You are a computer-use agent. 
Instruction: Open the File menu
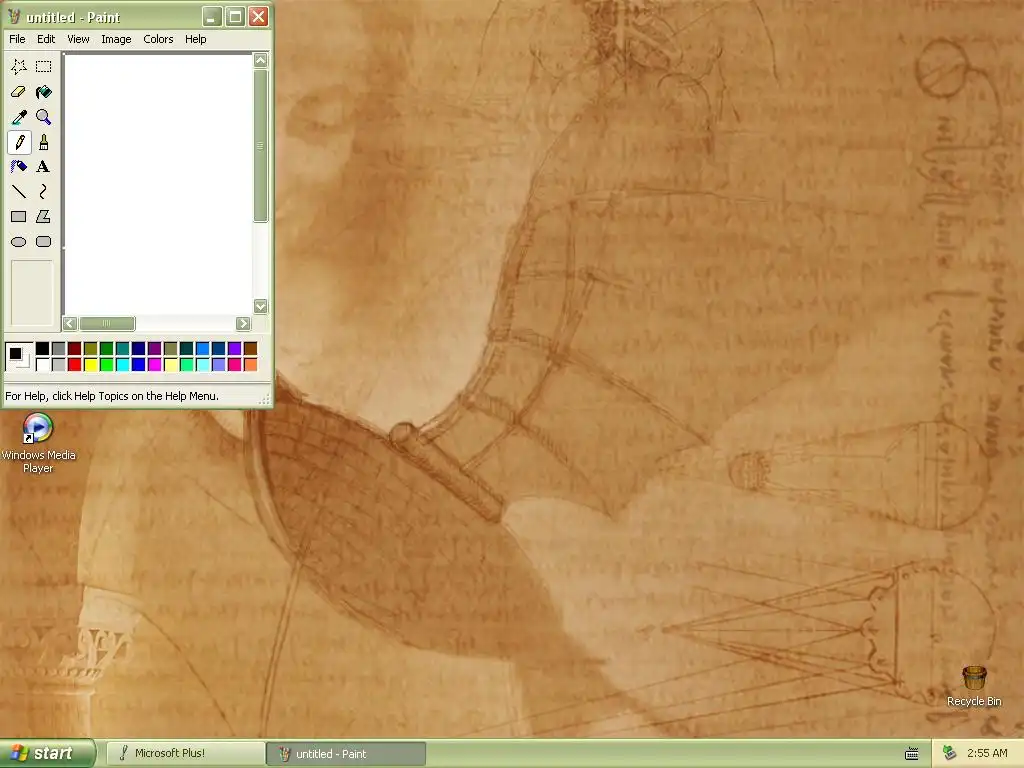[17, 39]
